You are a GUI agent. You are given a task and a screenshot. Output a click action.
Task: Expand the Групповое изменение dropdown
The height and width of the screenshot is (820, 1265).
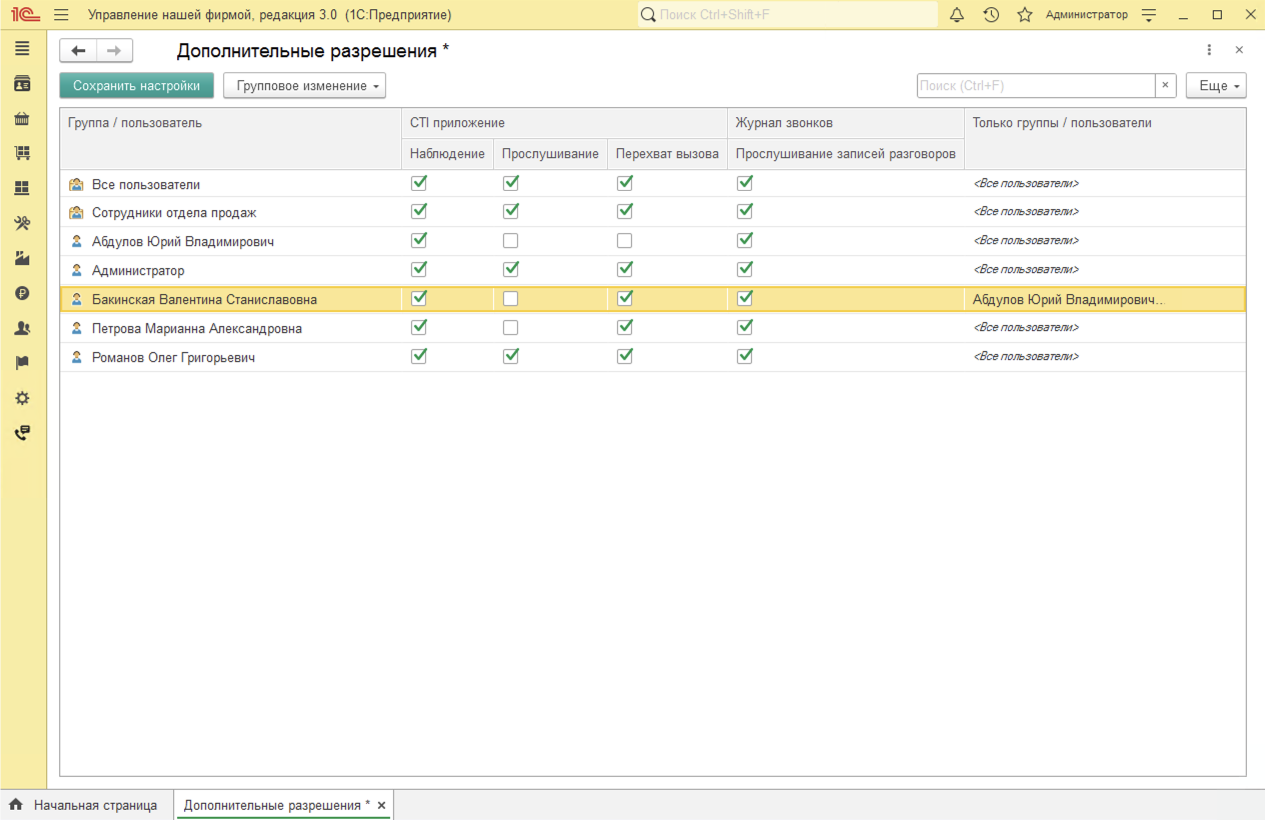304,86
